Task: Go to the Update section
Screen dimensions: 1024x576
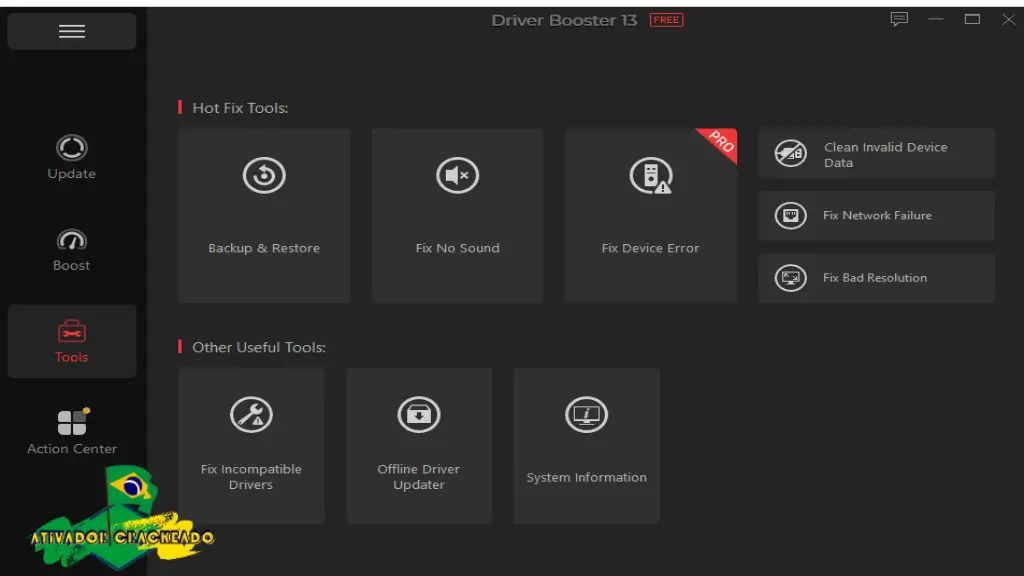Action: [x=72, y=157]
